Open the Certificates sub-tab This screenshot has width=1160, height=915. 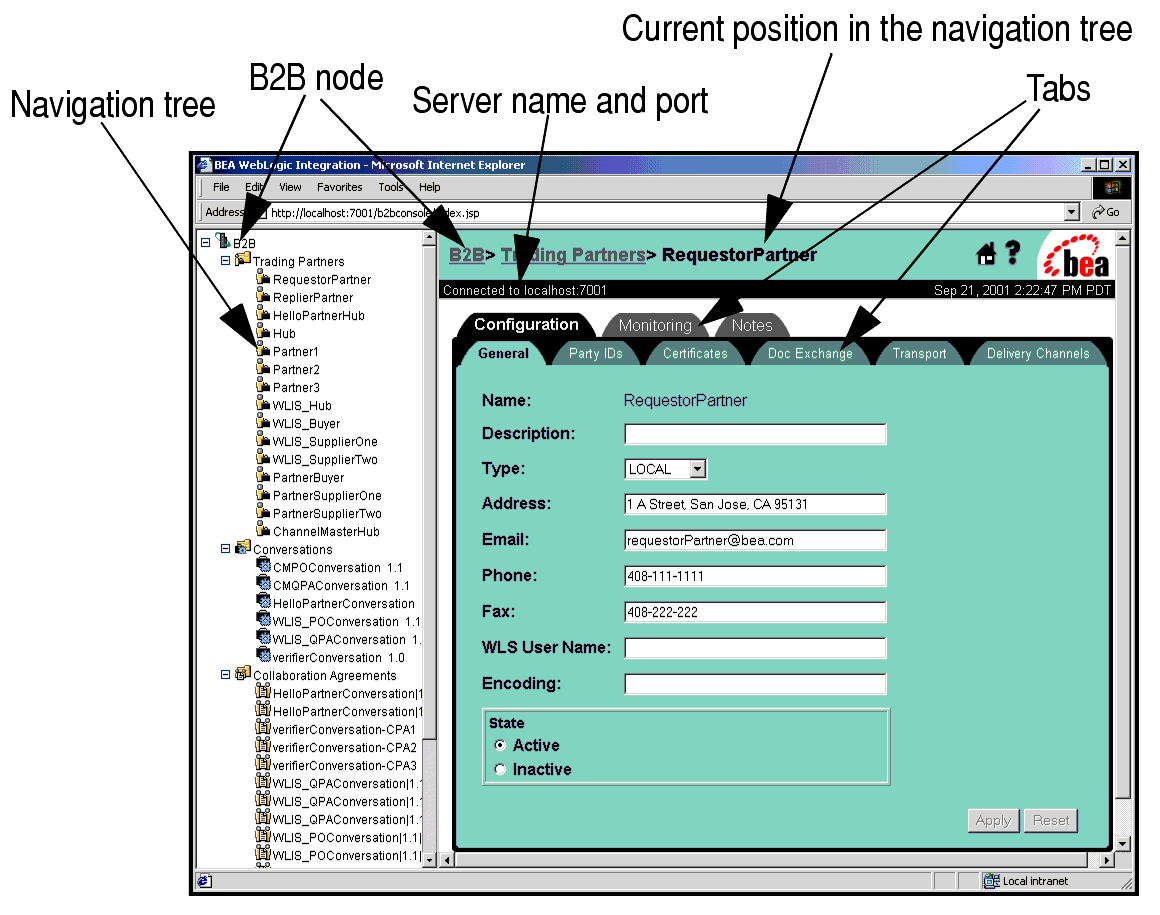pos(695,354)
